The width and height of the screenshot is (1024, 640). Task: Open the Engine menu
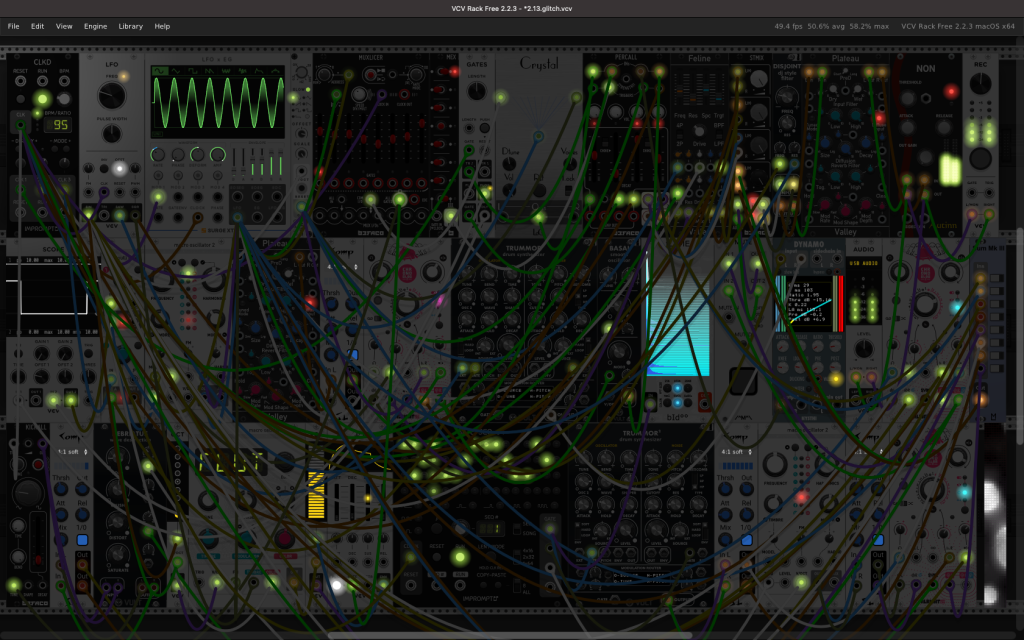(x=95, y=26)
